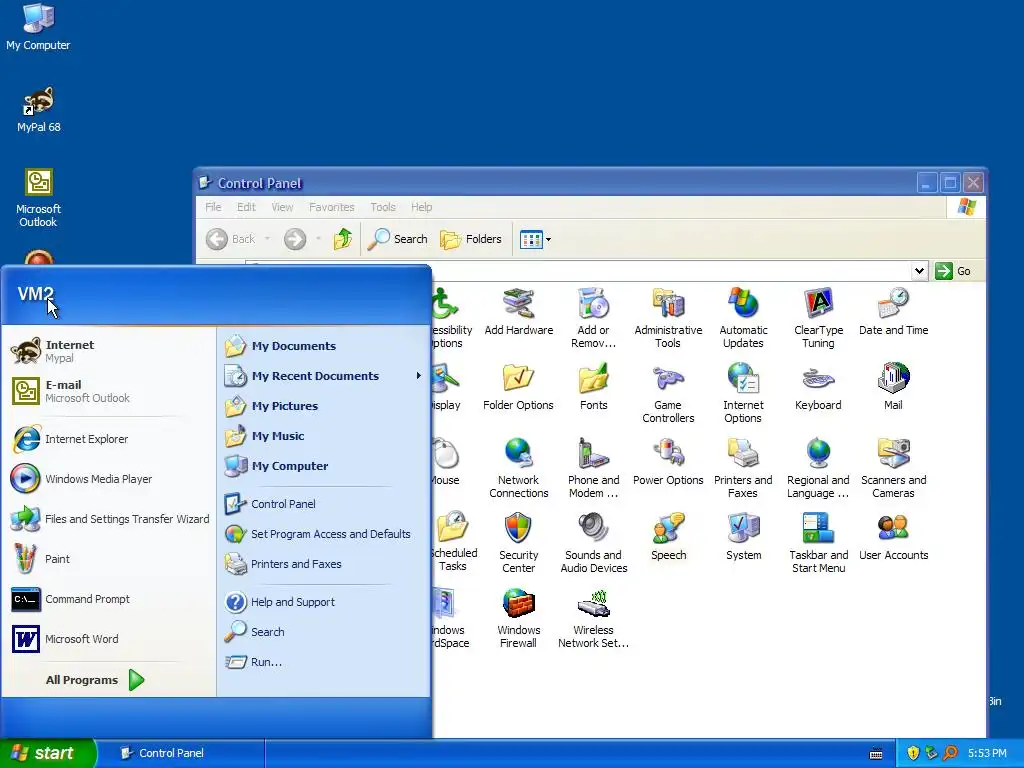Open ClearType Tuning icon

[x=818, y=319]
